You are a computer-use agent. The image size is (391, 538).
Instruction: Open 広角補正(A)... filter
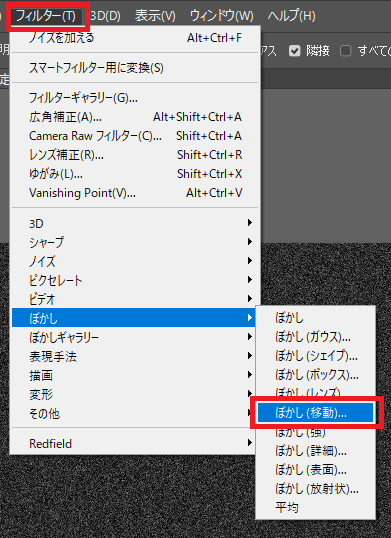coord(135,117)
